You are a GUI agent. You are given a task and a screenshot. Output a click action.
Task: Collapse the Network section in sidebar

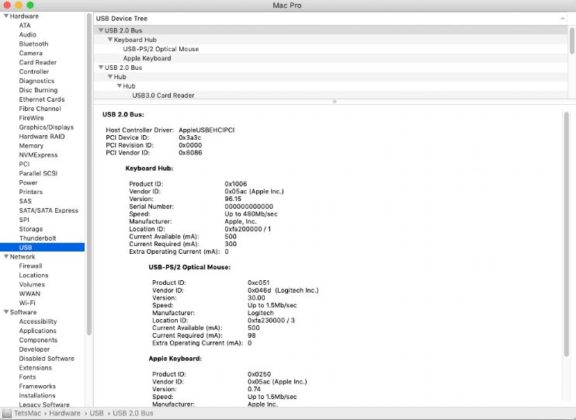pos(6,256)
